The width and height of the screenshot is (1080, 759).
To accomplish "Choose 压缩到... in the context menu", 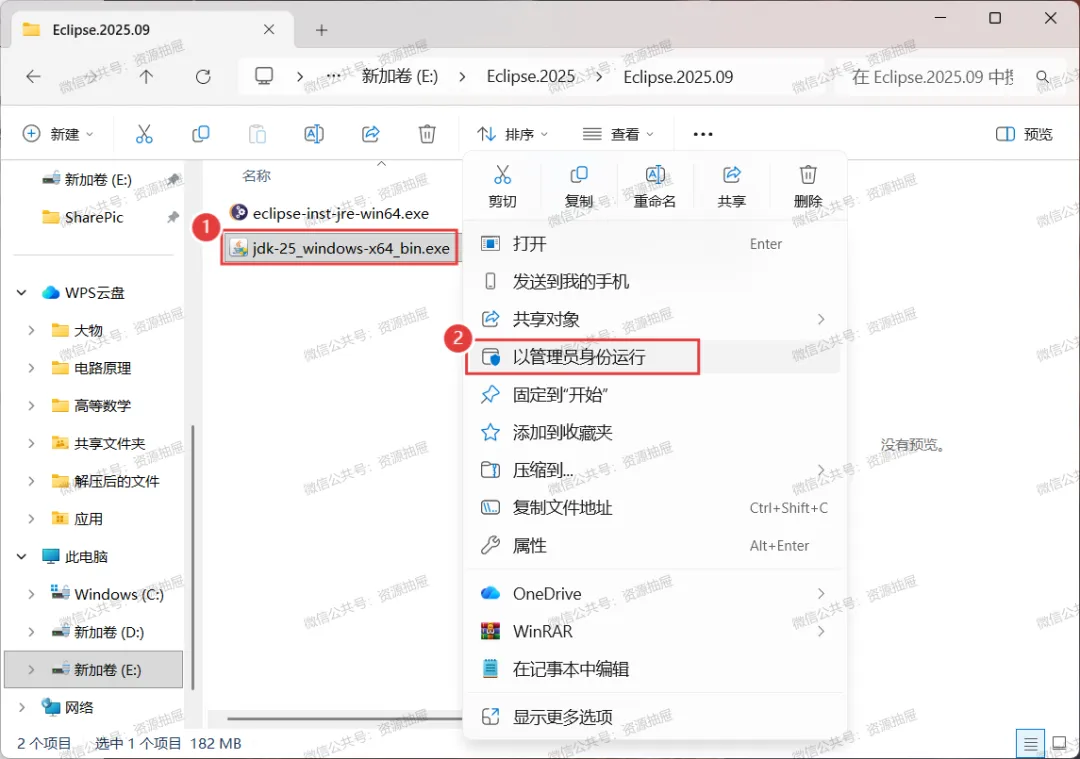I will point(653,470).
